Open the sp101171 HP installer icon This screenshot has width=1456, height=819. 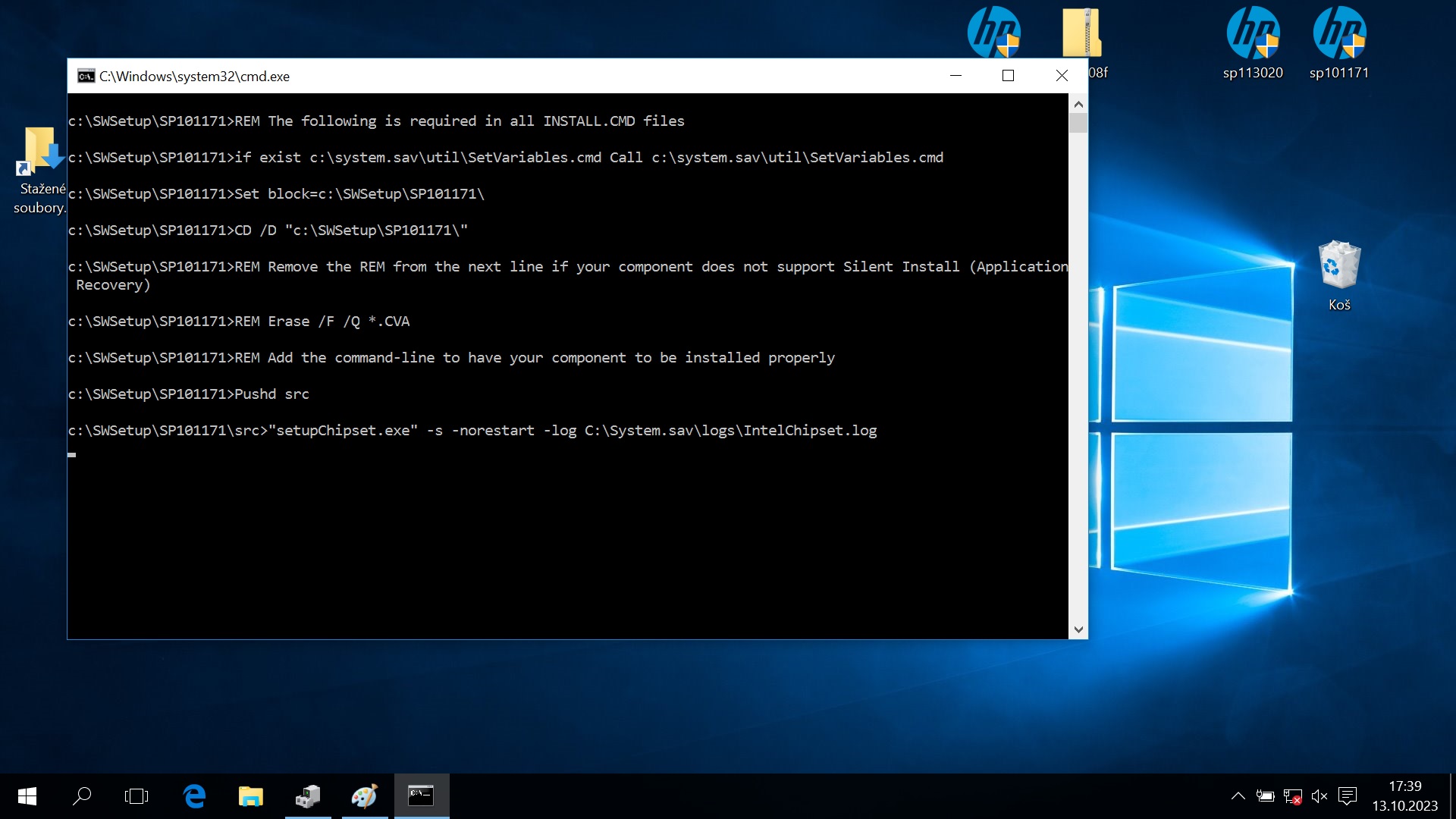(x=1339, y=34)
